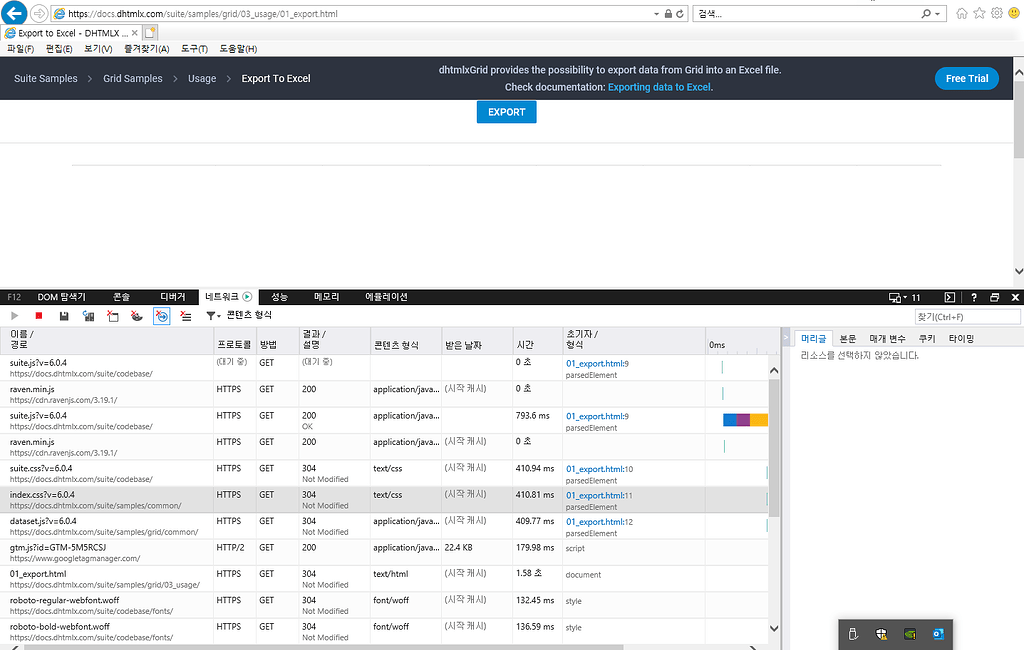Clear cookies for the domain icon
Viewport: 1024px width, 650px height.
pos(136,316)
